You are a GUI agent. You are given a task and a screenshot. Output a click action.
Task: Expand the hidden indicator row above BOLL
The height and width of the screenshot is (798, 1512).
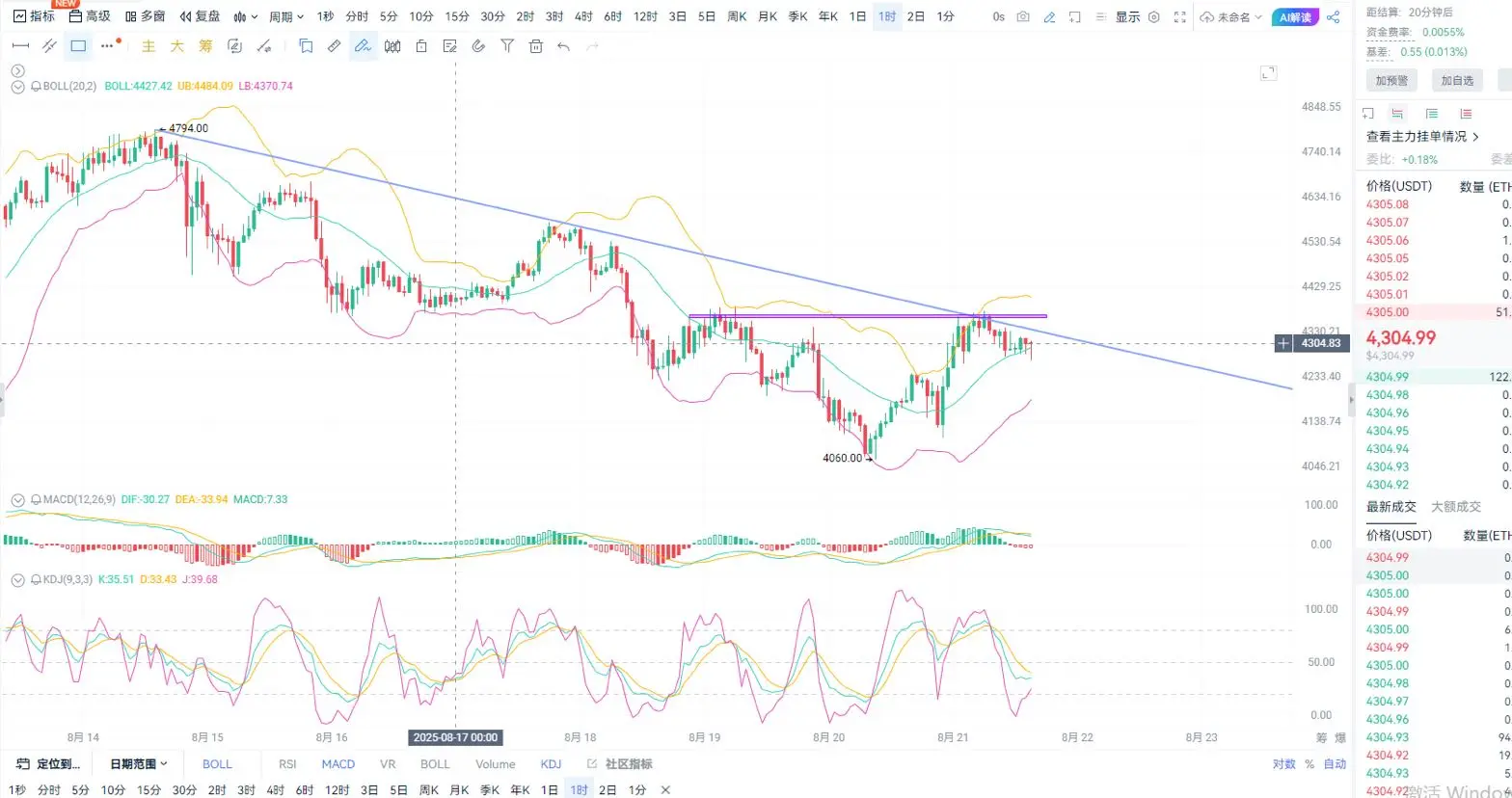[18, 69]
